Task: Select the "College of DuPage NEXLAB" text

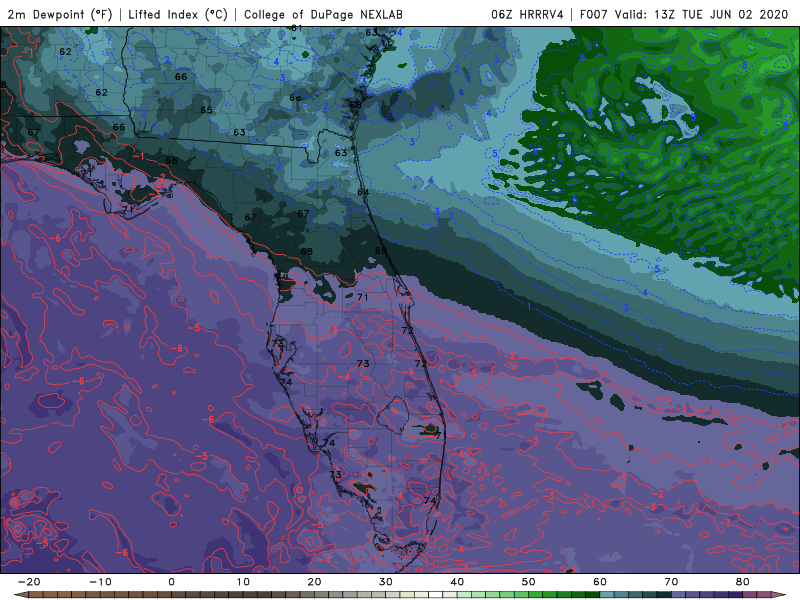Action: 323,14
